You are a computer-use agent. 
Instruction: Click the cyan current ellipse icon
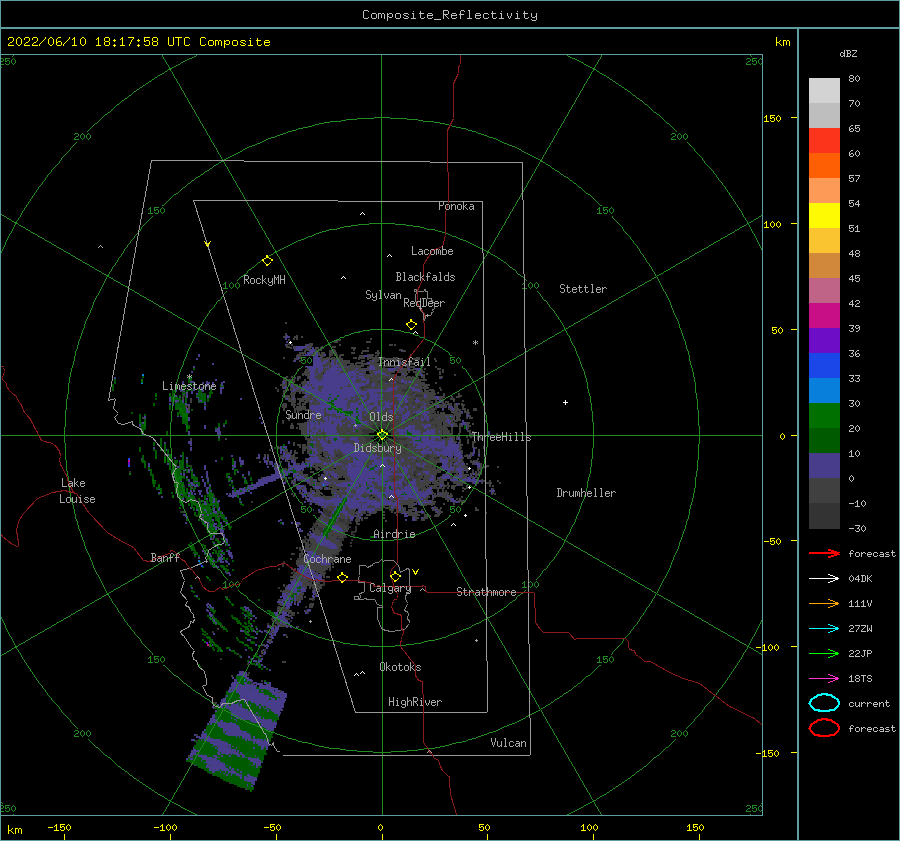pyautogui.click(x=824, y=703)
